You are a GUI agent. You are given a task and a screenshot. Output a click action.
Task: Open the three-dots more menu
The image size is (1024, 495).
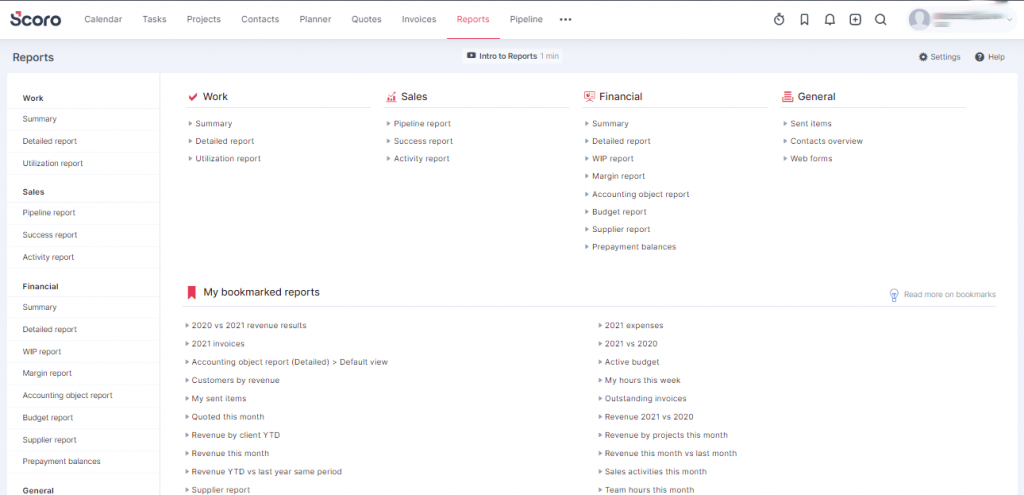pos(566,20)
